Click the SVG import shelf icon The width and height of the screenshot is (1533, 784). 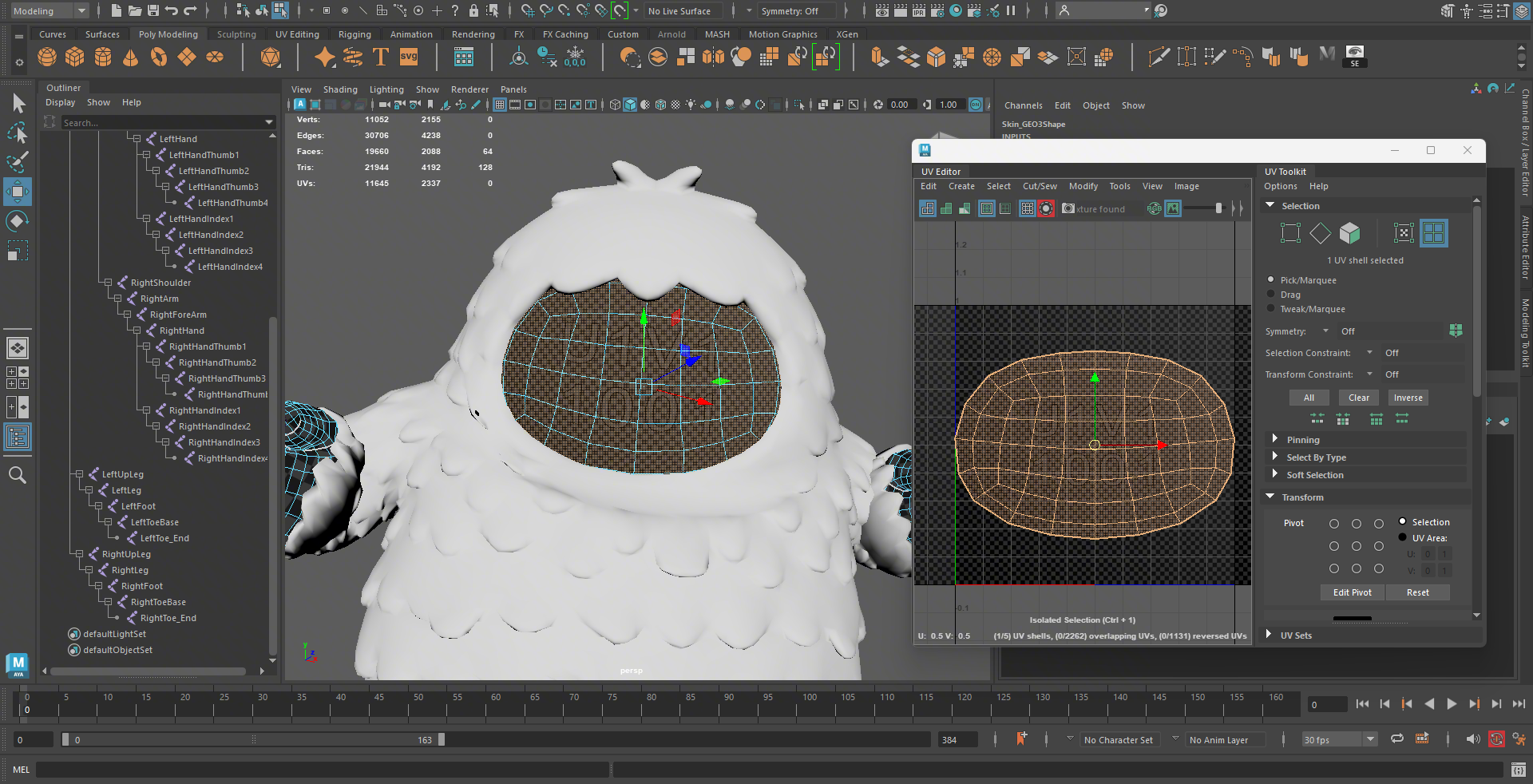click(x=409, y=57)
